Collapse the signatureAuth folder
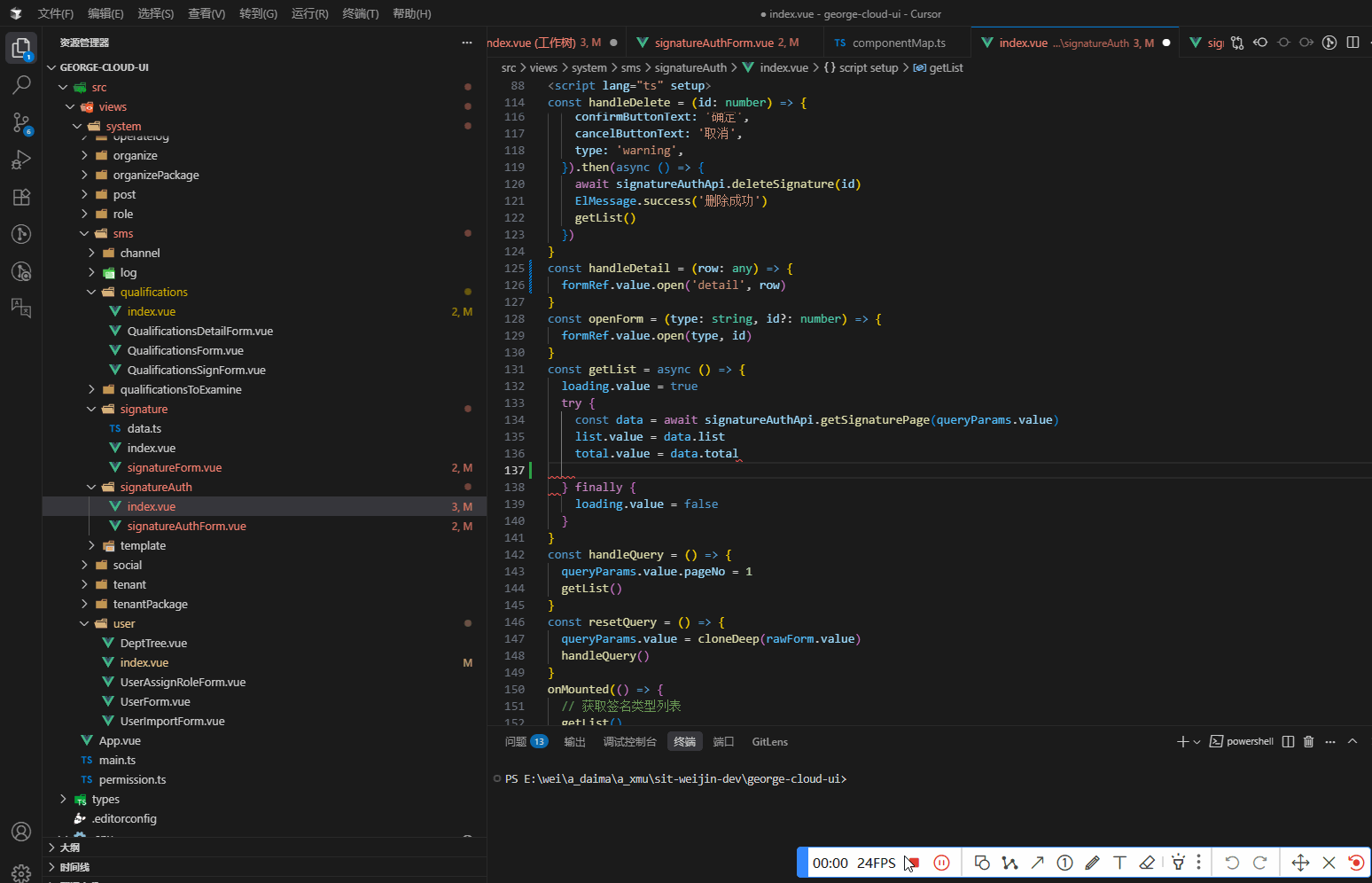 pyautogui.click(x=156, y=488)
